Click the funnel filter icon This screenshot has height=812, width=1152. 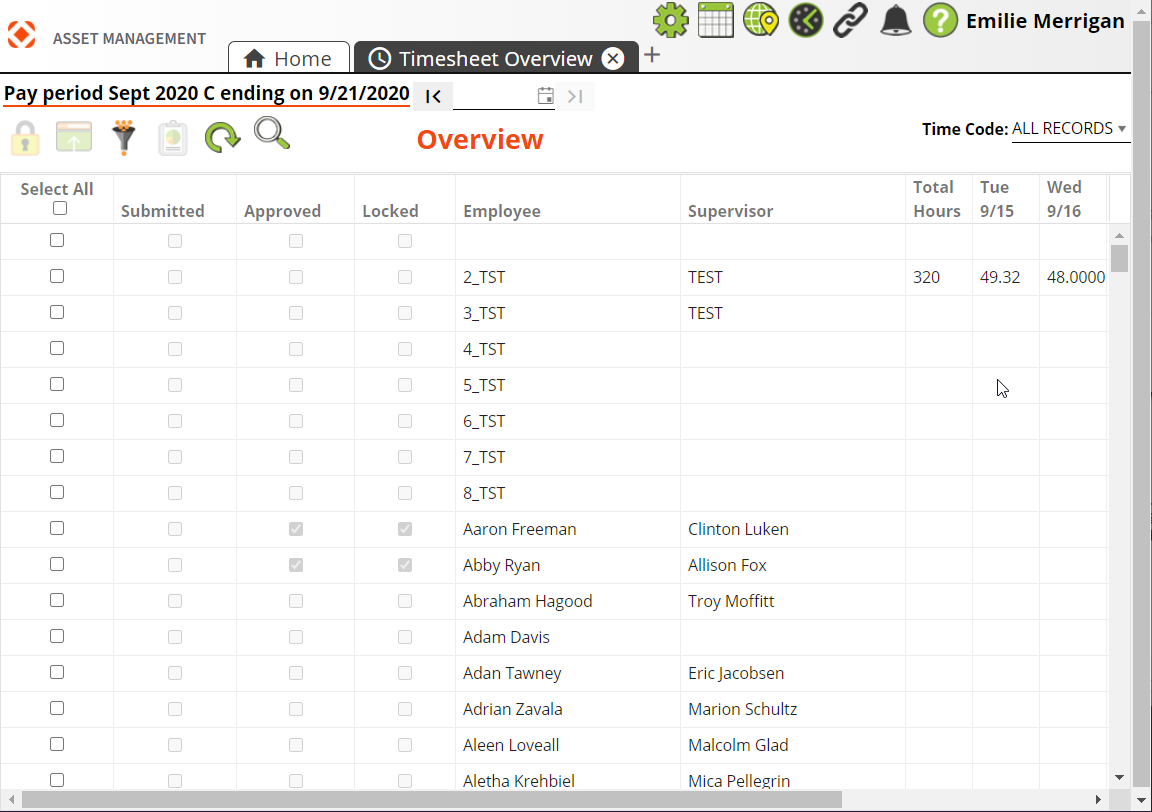pyautogui.click(x=124, y=137)
